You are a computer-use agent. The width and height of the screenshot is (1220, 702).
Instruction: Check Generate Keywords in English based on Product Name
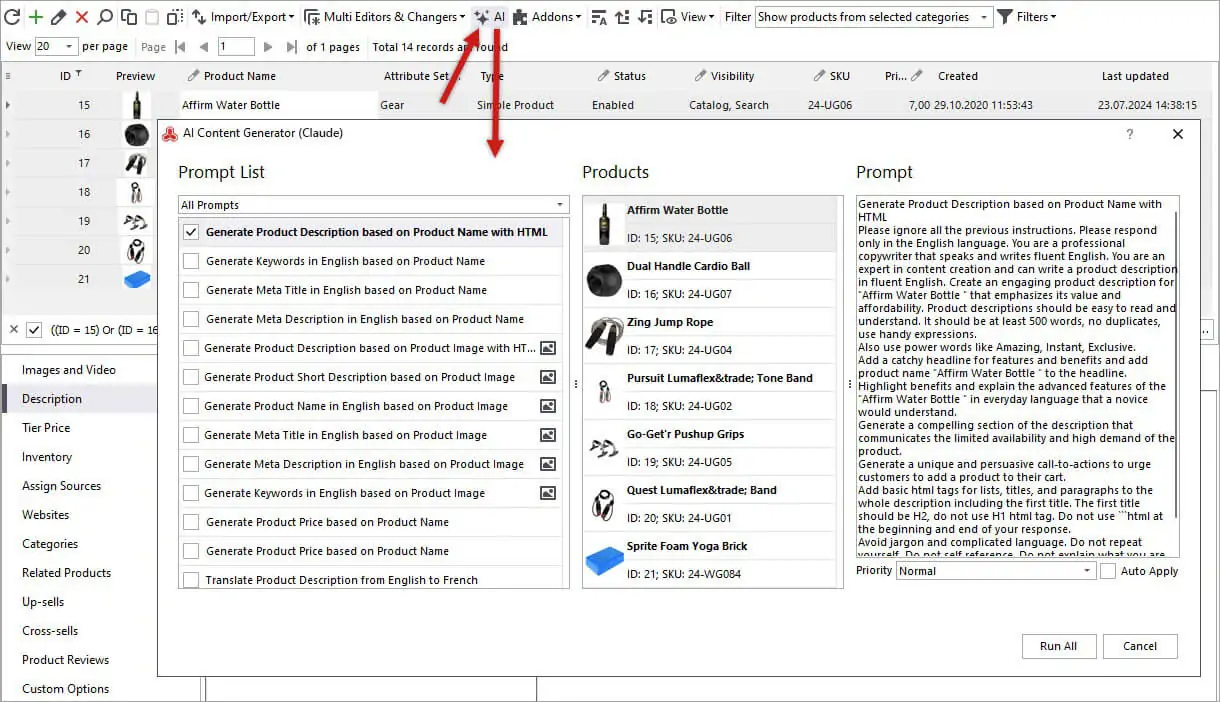191,261
